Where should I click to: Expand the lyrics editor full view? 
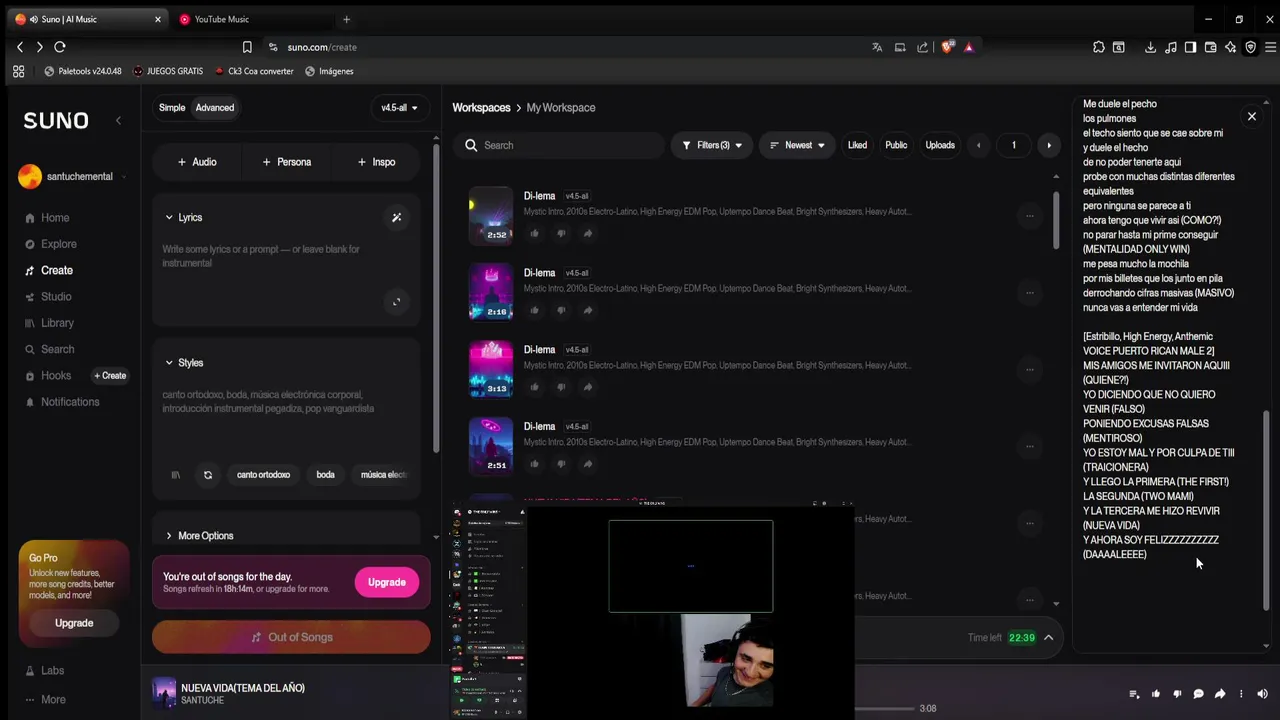tap(396, 302)
